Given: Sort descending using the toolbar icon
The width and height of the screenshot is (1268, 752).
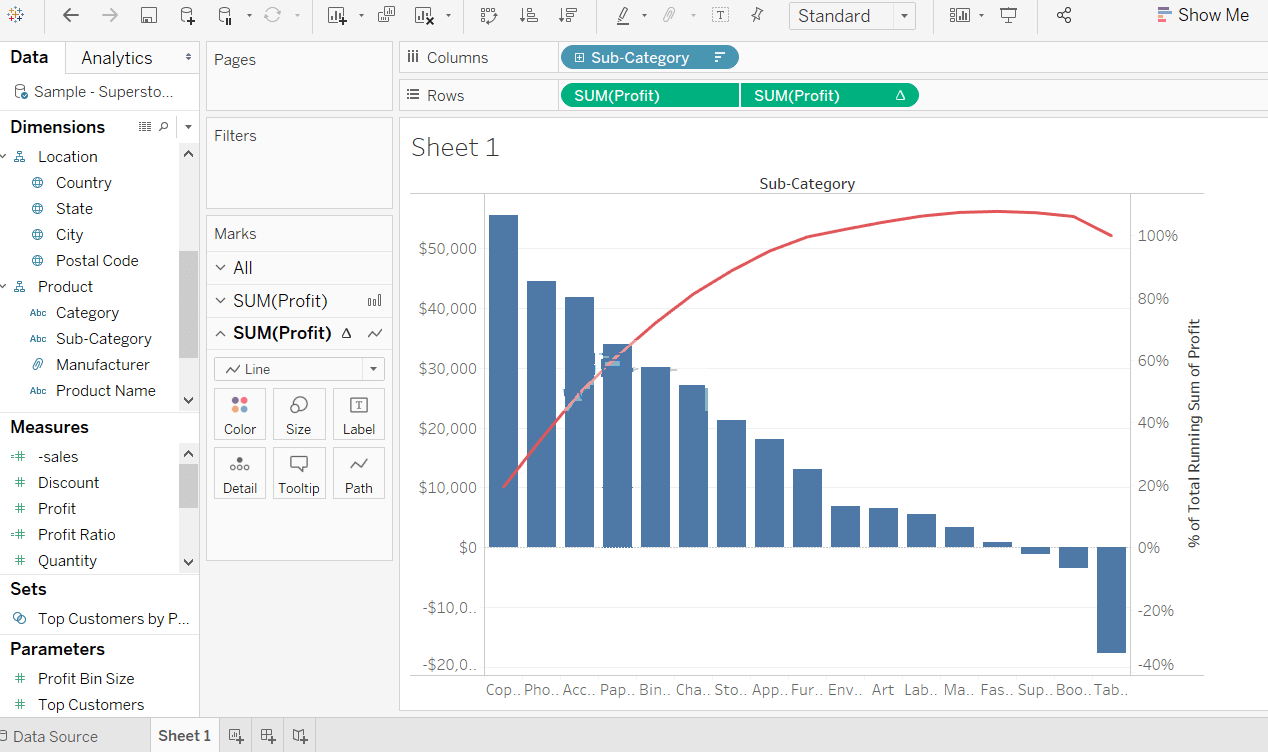Looking at the screenshot, I should point(568,15).
